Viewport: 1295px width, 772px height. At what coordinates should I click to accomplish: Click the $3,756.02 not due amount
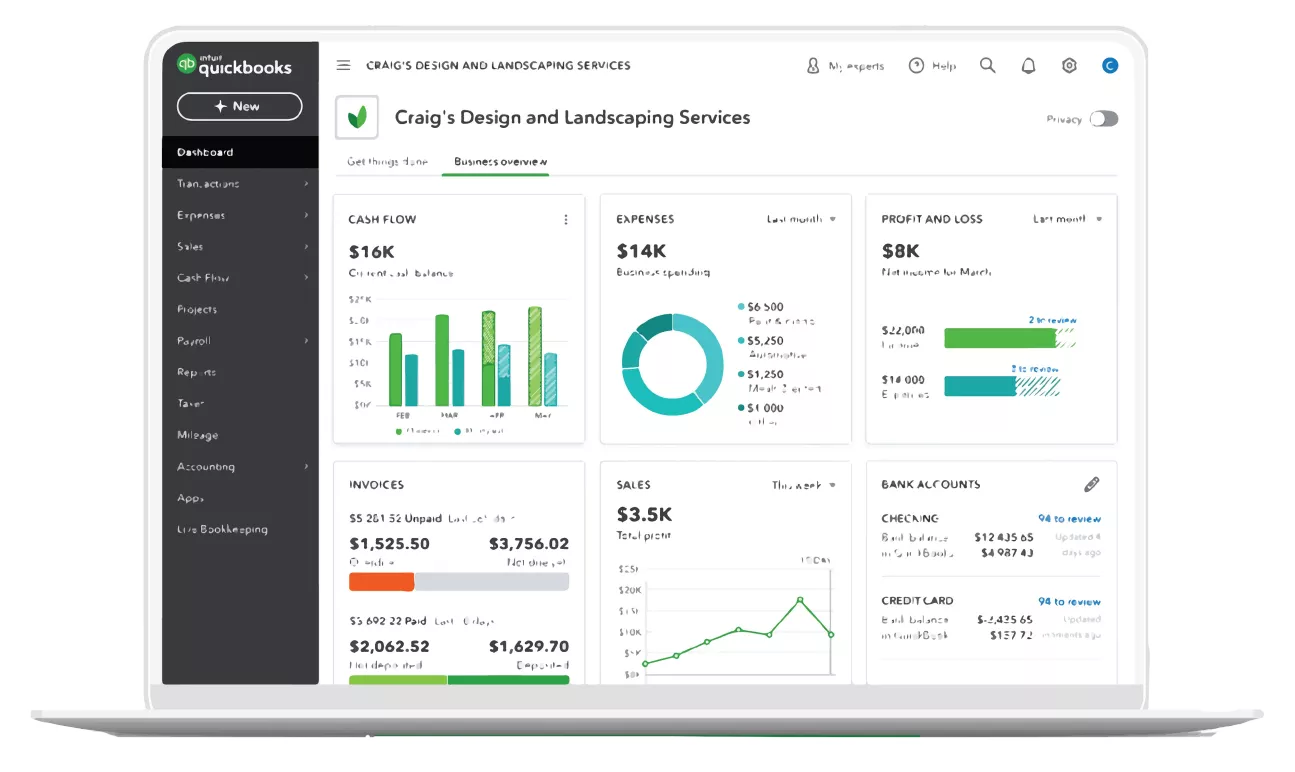pos(529,544)
